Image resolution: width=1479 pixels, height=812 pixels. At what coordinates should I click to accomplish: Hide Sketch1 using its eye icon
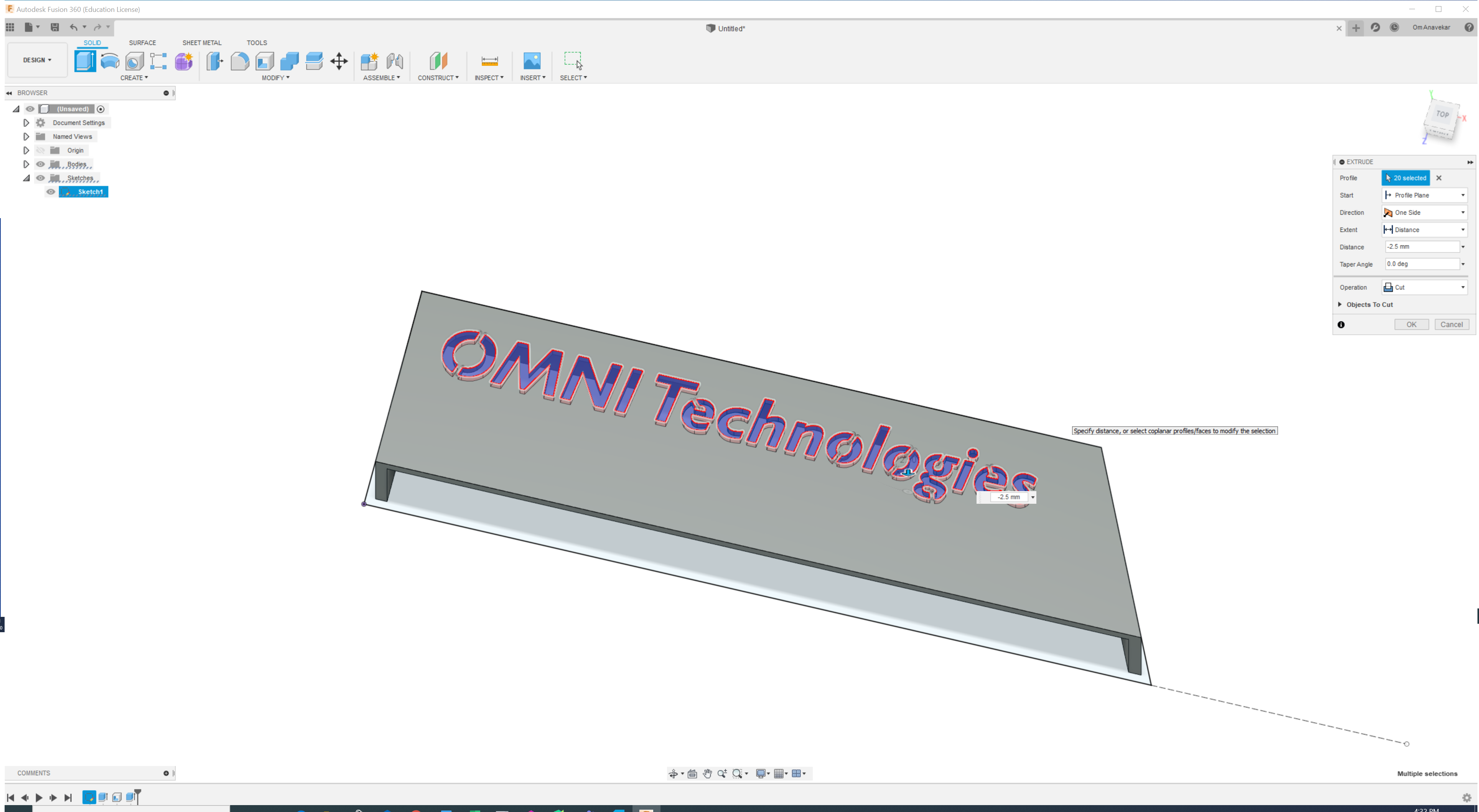tap(51, 192)
